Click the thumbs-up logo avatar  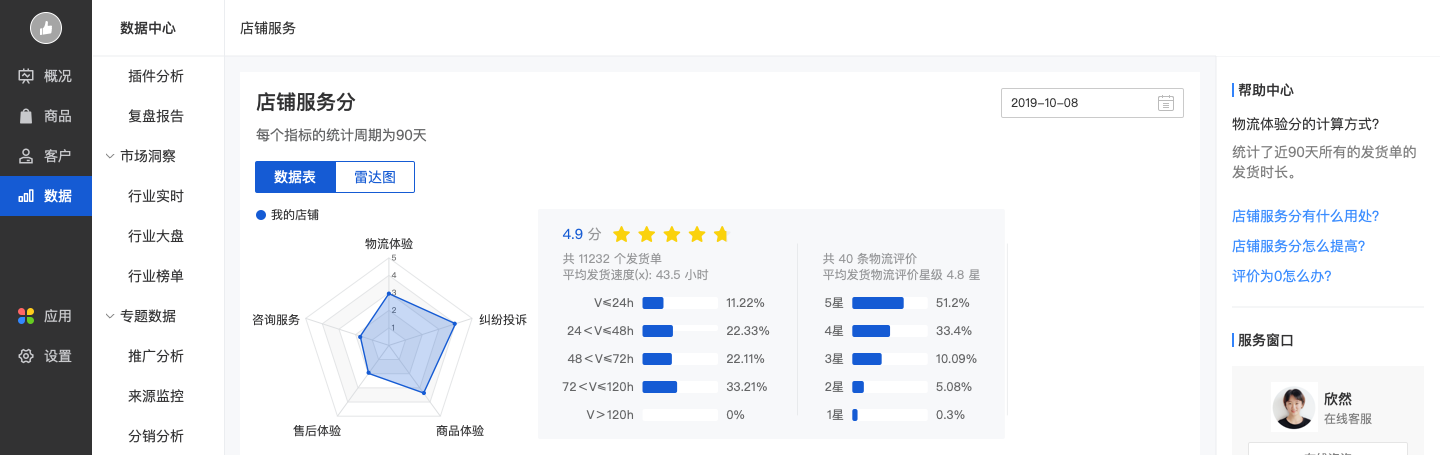[46, 28]
